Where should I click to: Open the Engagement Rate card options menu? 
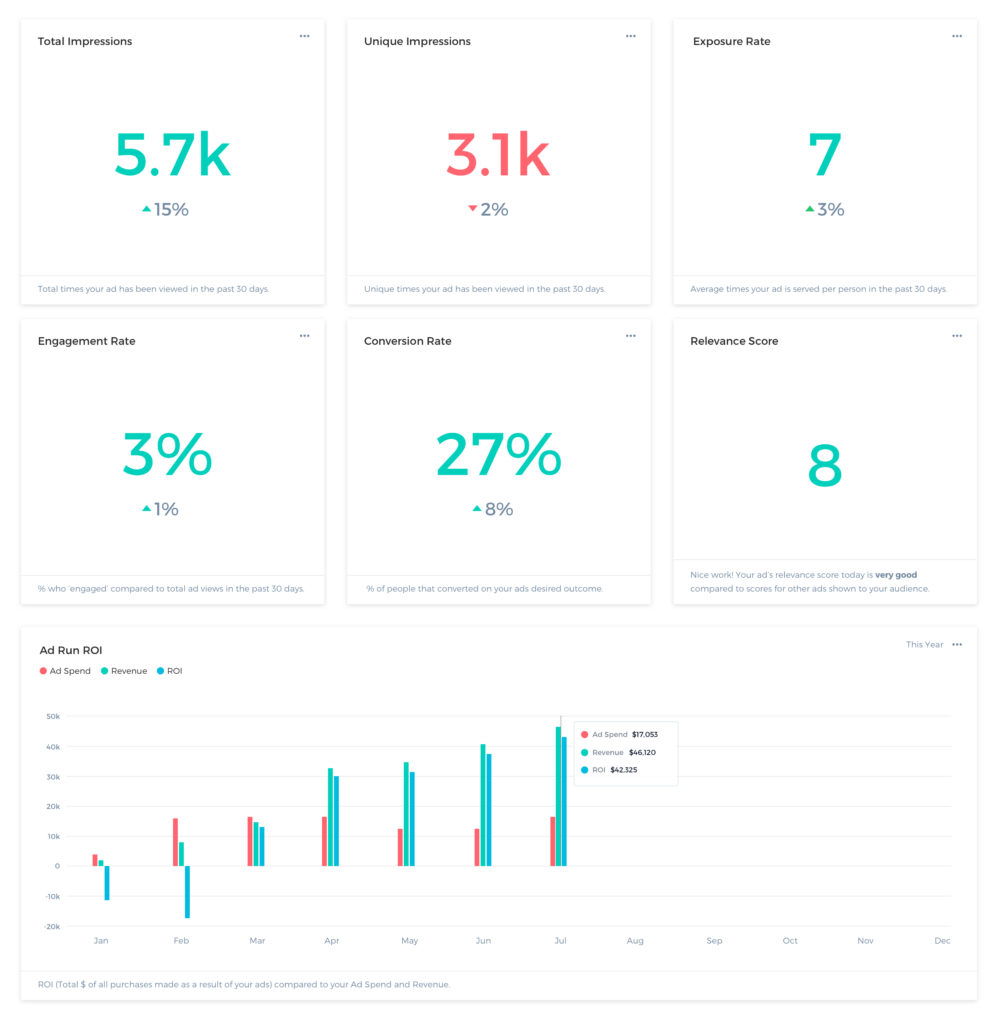(305, 335)
